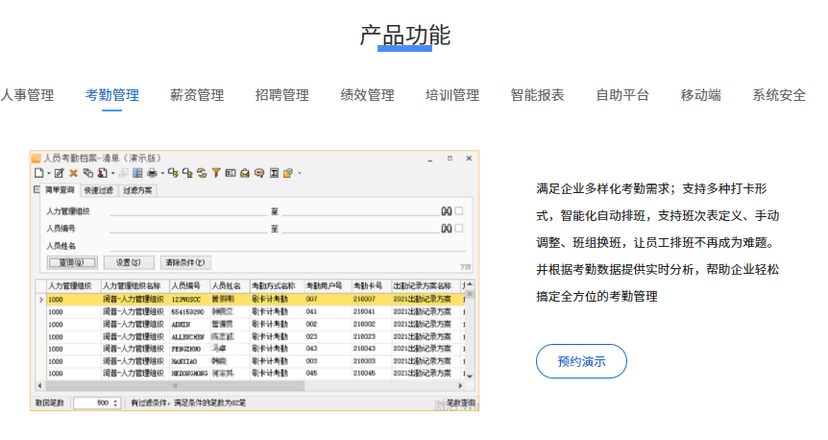Click the down scroll arrow of the grid
The width and height of the screenshot is (828, 440).
(469, 376)
